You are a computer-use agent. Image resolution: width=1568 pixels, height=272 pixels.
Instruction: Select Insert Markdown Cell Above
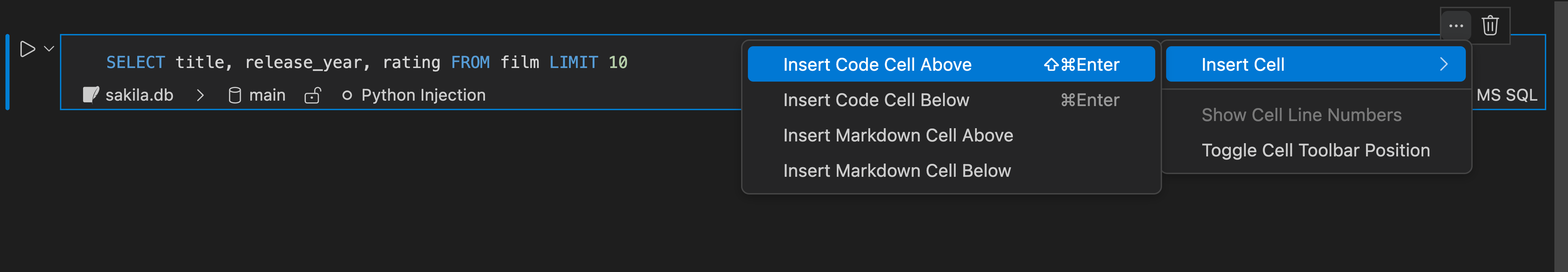[x=898, y=135]
